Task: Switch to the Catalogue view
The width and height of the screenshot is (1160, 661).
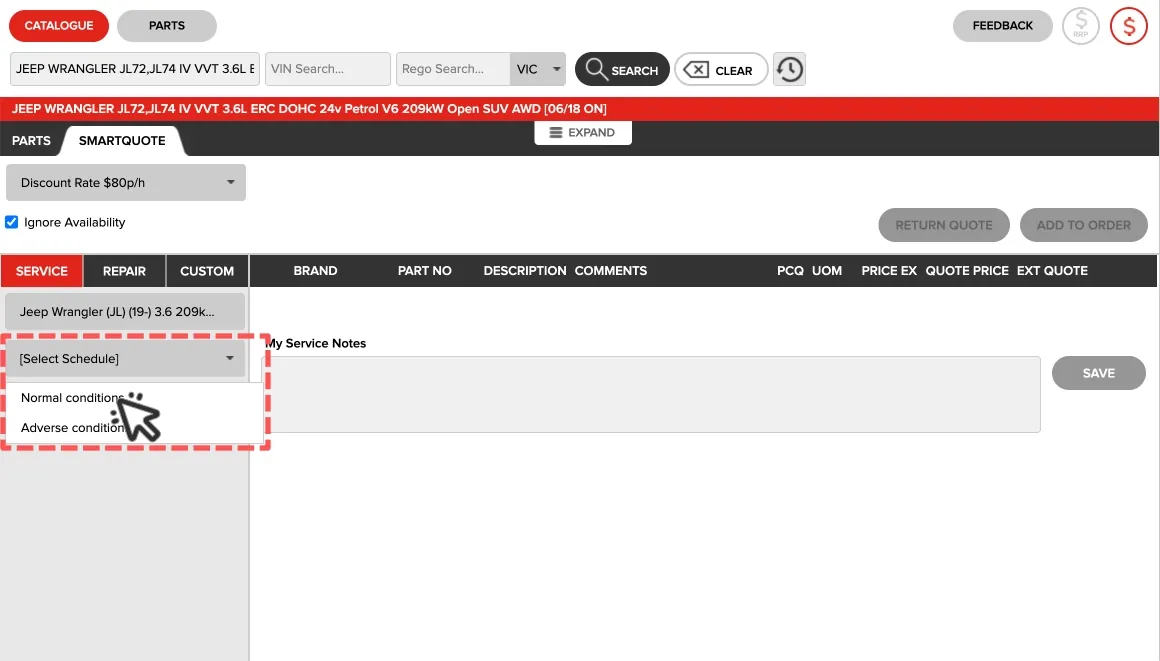Action: pyautogui.click(x=58, y=25)
